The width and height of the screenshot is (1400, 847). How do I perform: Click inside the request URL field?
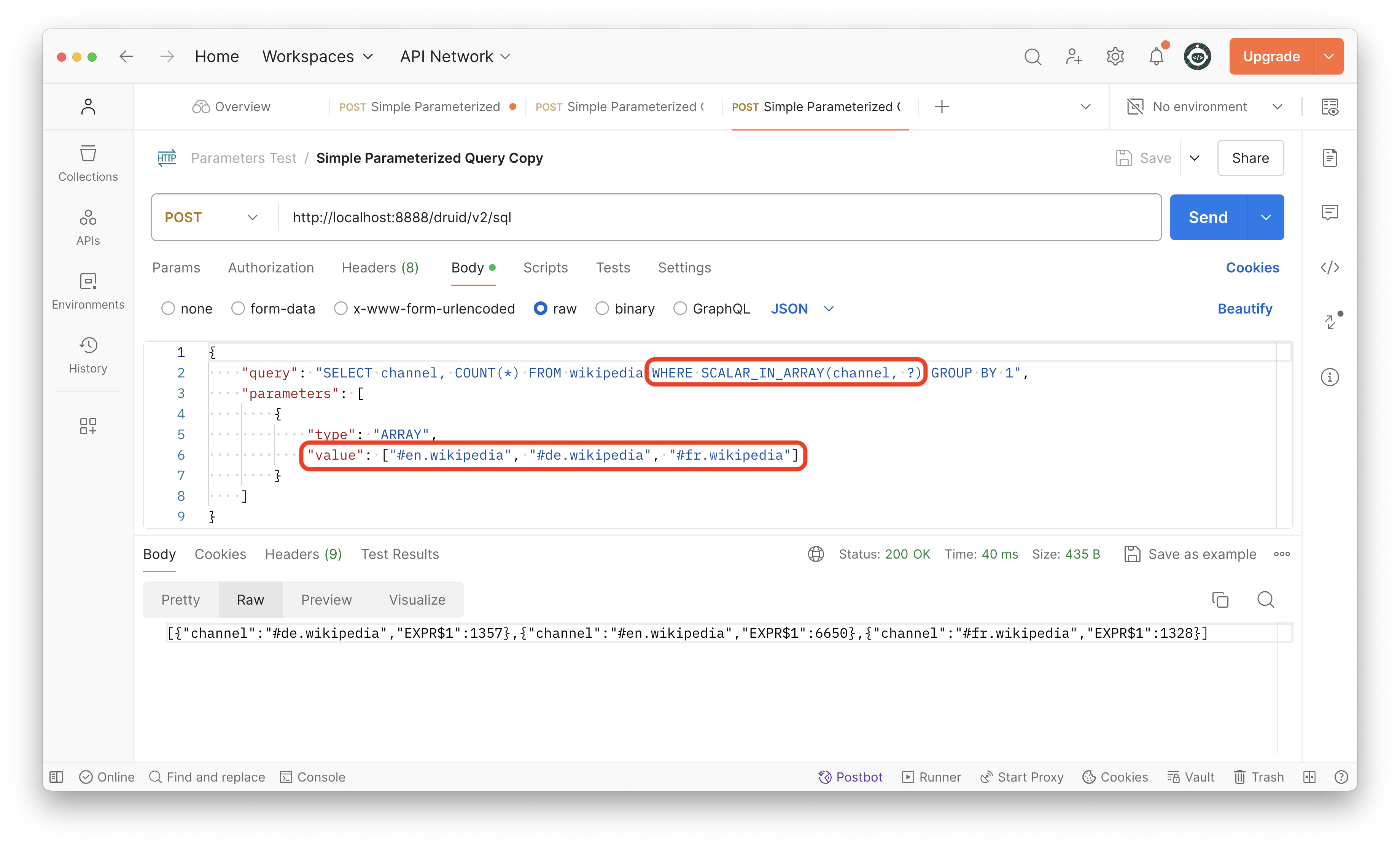tap(568, 217)
